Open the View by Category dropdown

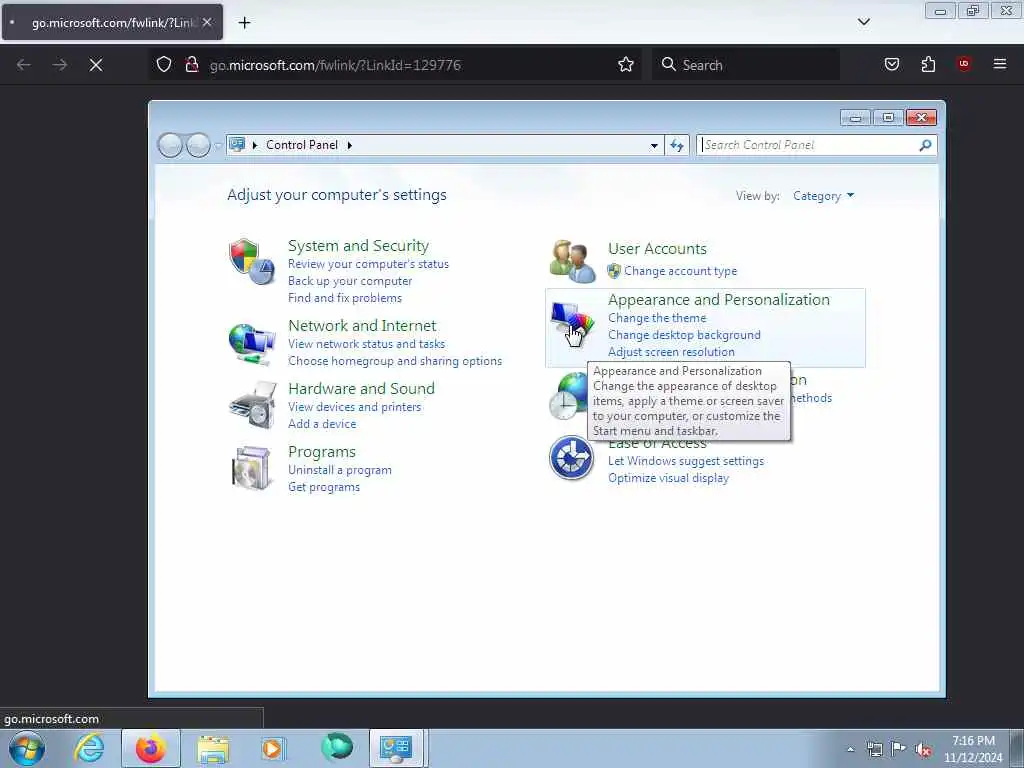tap(823, 196)
